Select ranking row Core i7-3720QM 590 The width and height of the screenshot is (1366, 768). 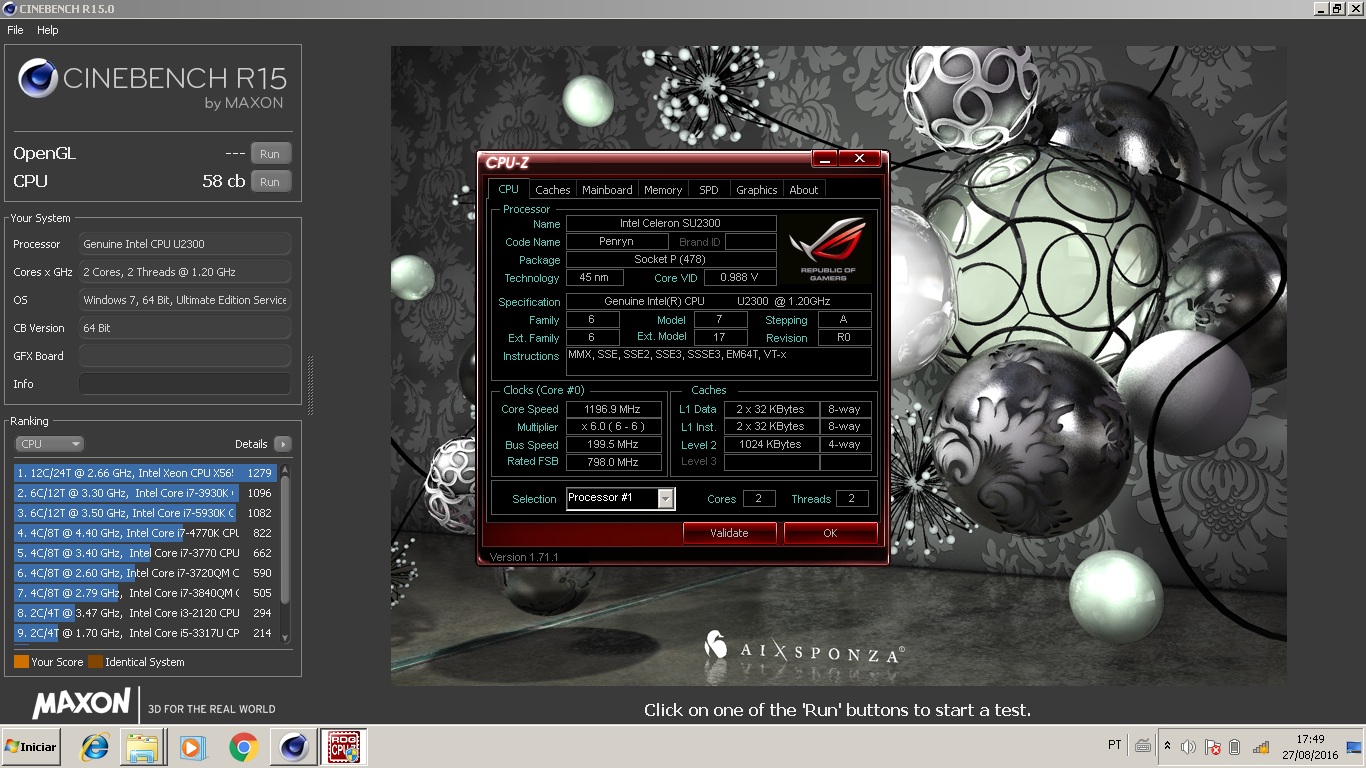tap(145, 573)
